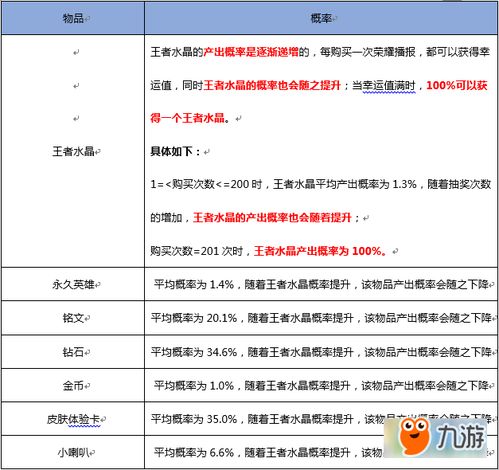Click the 平均概率为 6.6% probability cell
The height and width of the screenshot is (470, 499).
point(321,452)
